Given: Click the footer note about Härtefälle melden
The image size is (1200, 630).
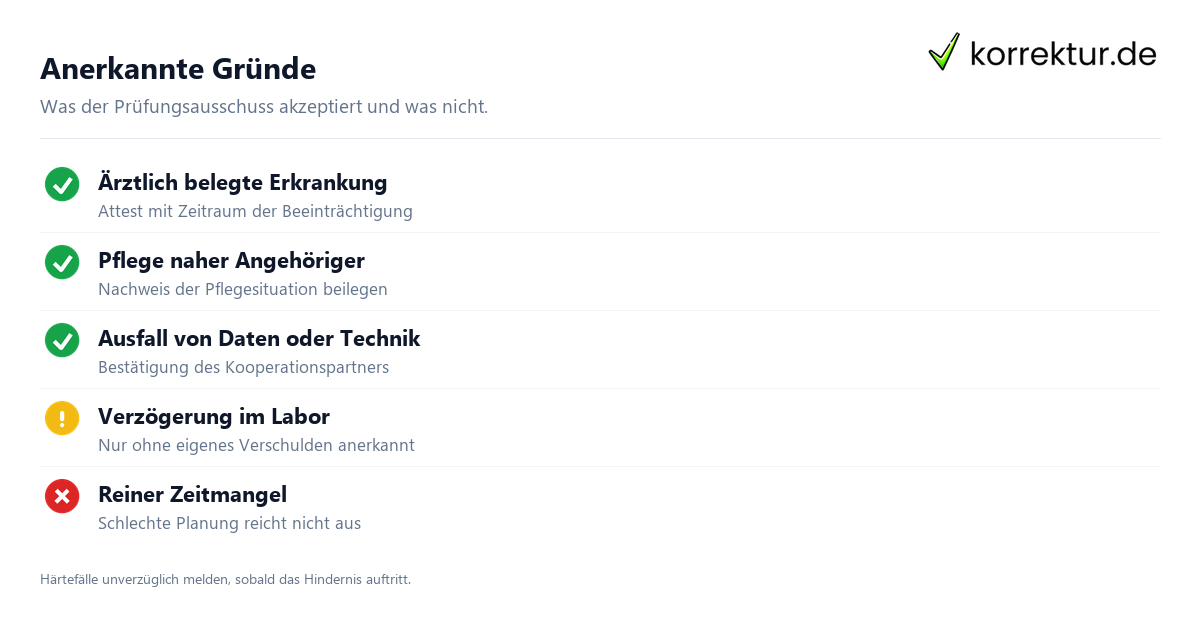Looking at the screenshot, I should point(225,579).
